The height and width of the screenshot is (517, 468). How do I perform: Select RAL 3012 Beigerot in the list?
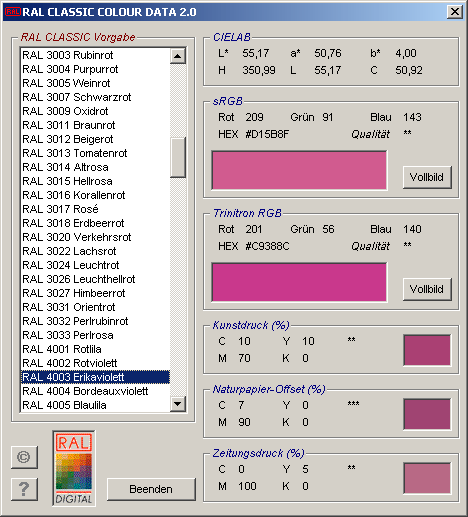pyautogui.click(x=95, y=139)
